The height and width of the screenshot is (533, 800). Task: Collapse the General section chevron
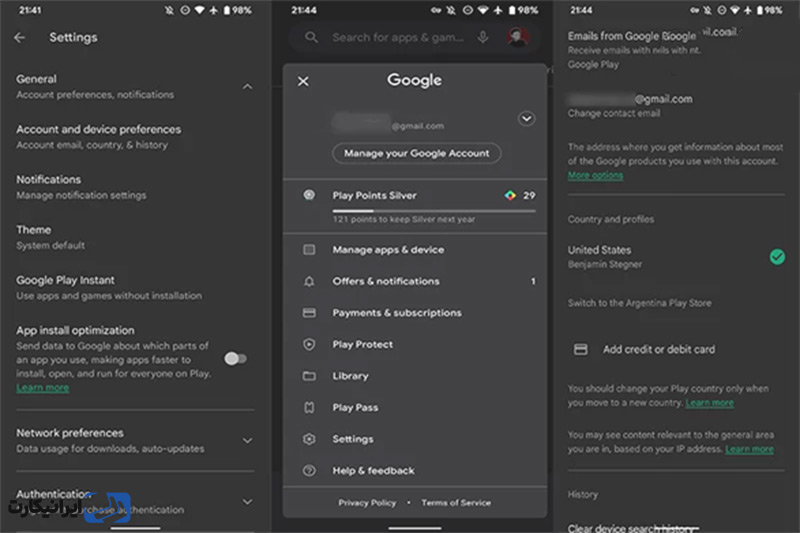pyautogui.click(x=247, y=87)
